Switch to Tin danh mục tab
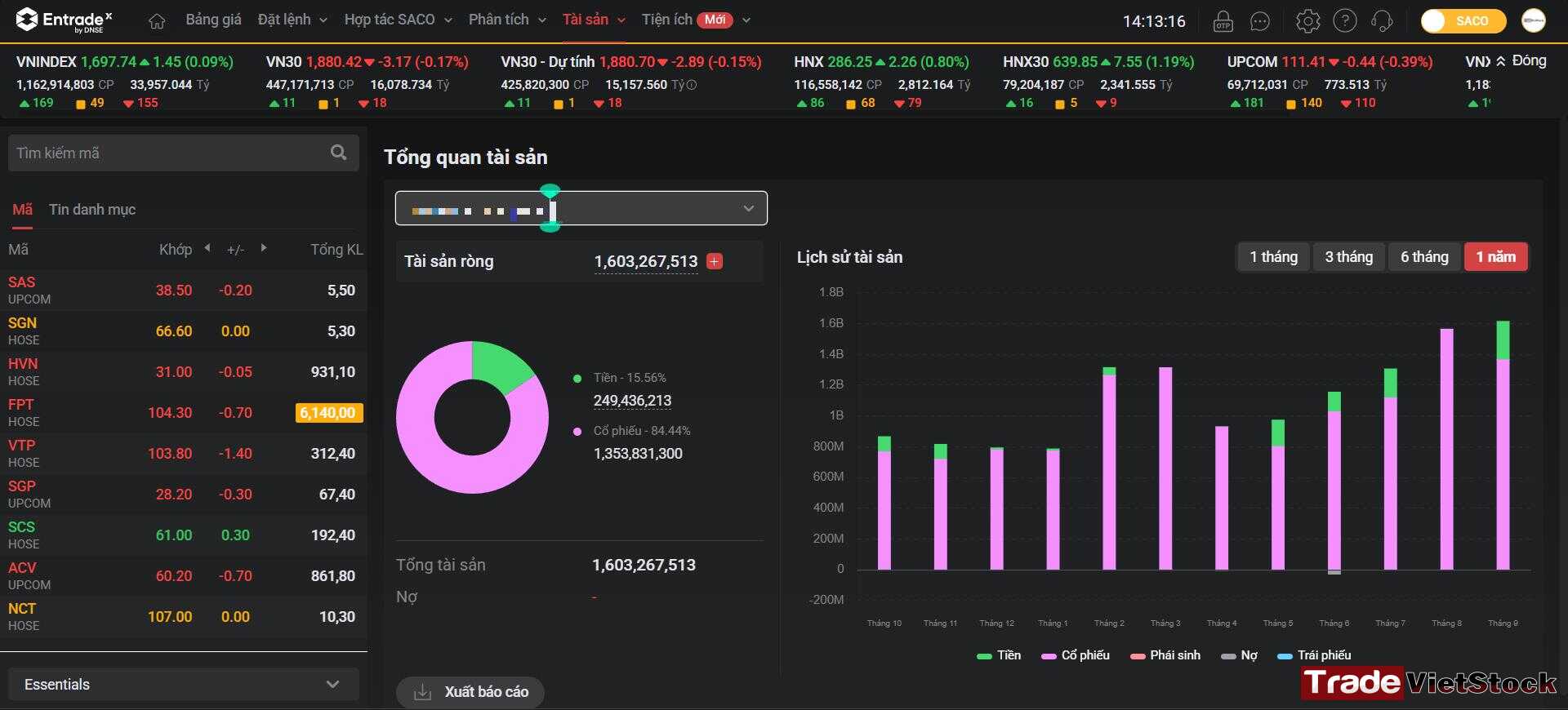Viewport: 1568px width, 710px height. coord(92,210)
